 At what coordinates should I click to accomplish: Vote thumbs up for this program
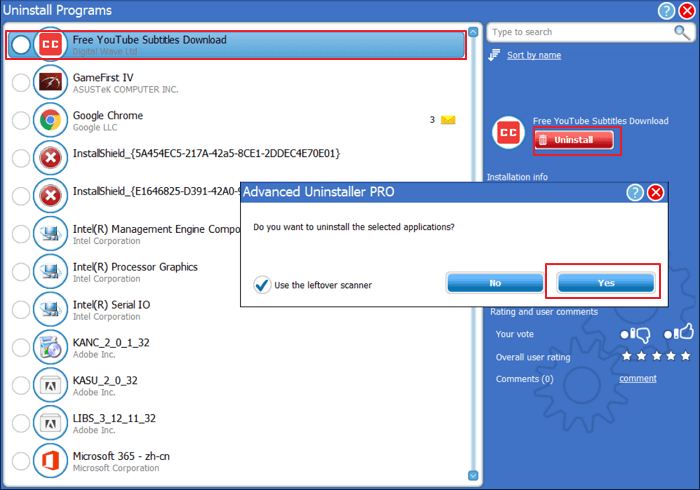[679, 332]
